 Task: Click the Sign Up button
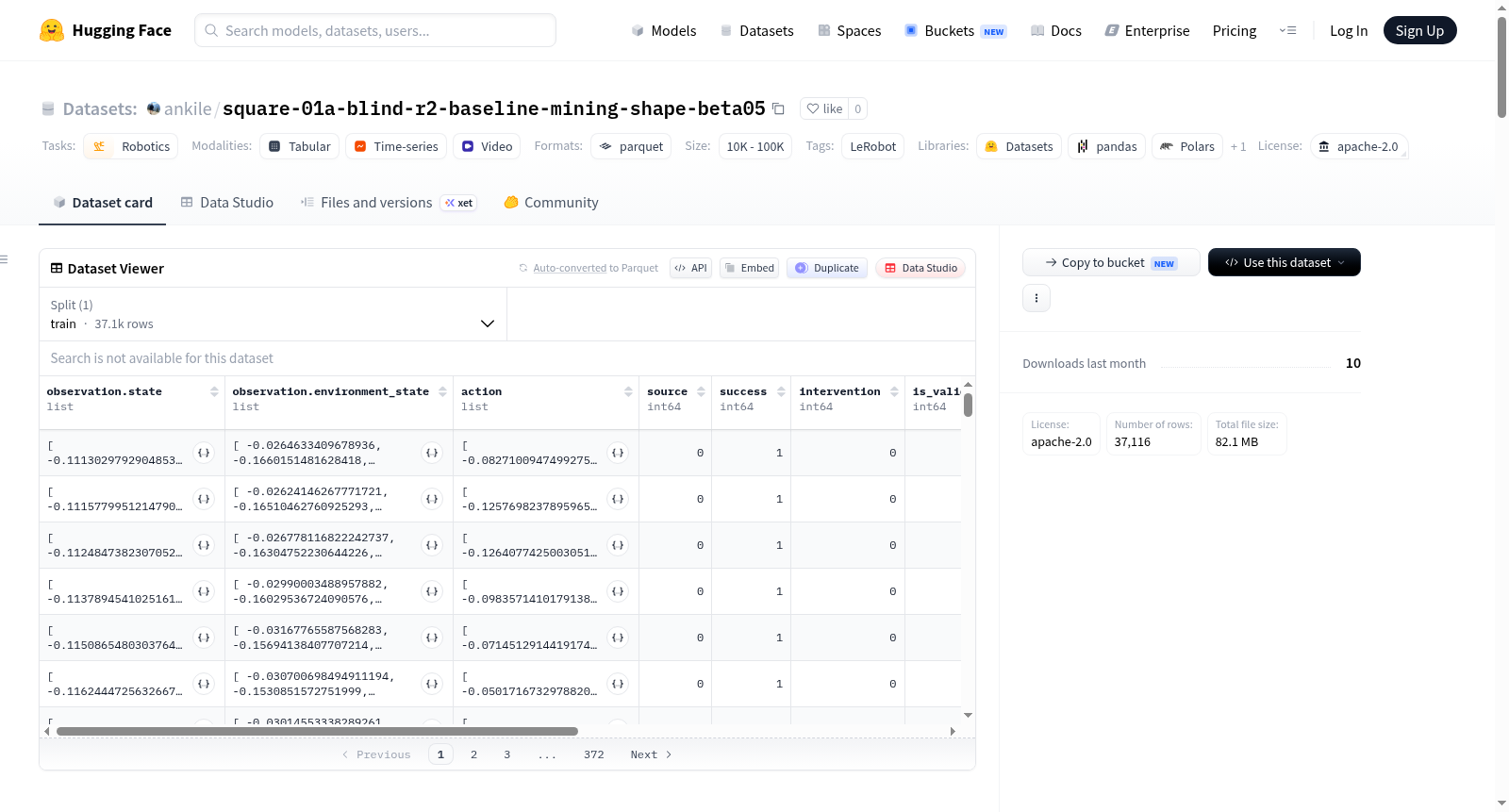(x=1419, y=30)
